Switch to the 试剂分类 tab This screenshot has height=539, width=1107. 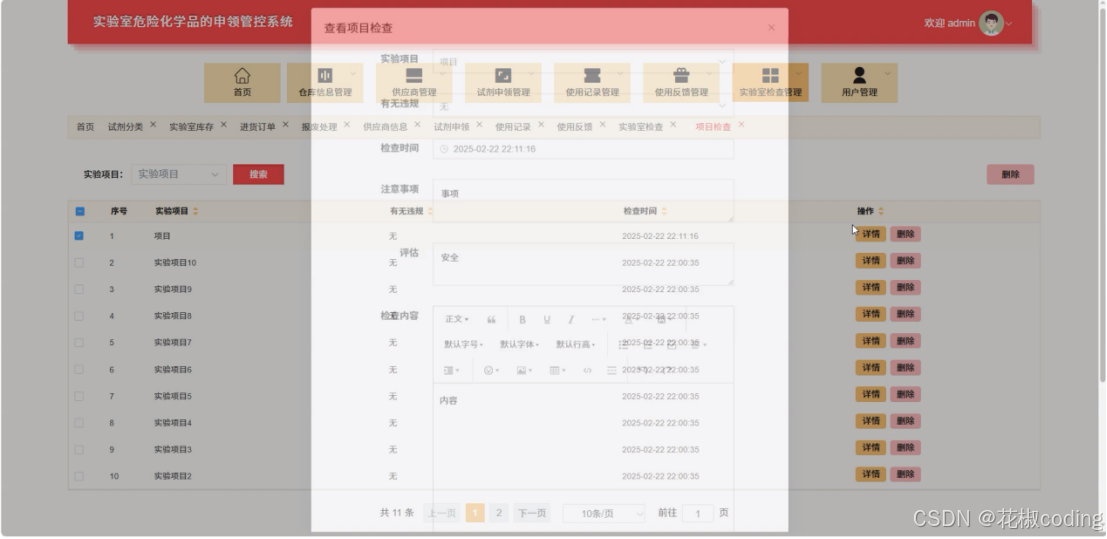click(x=125, y=127)
